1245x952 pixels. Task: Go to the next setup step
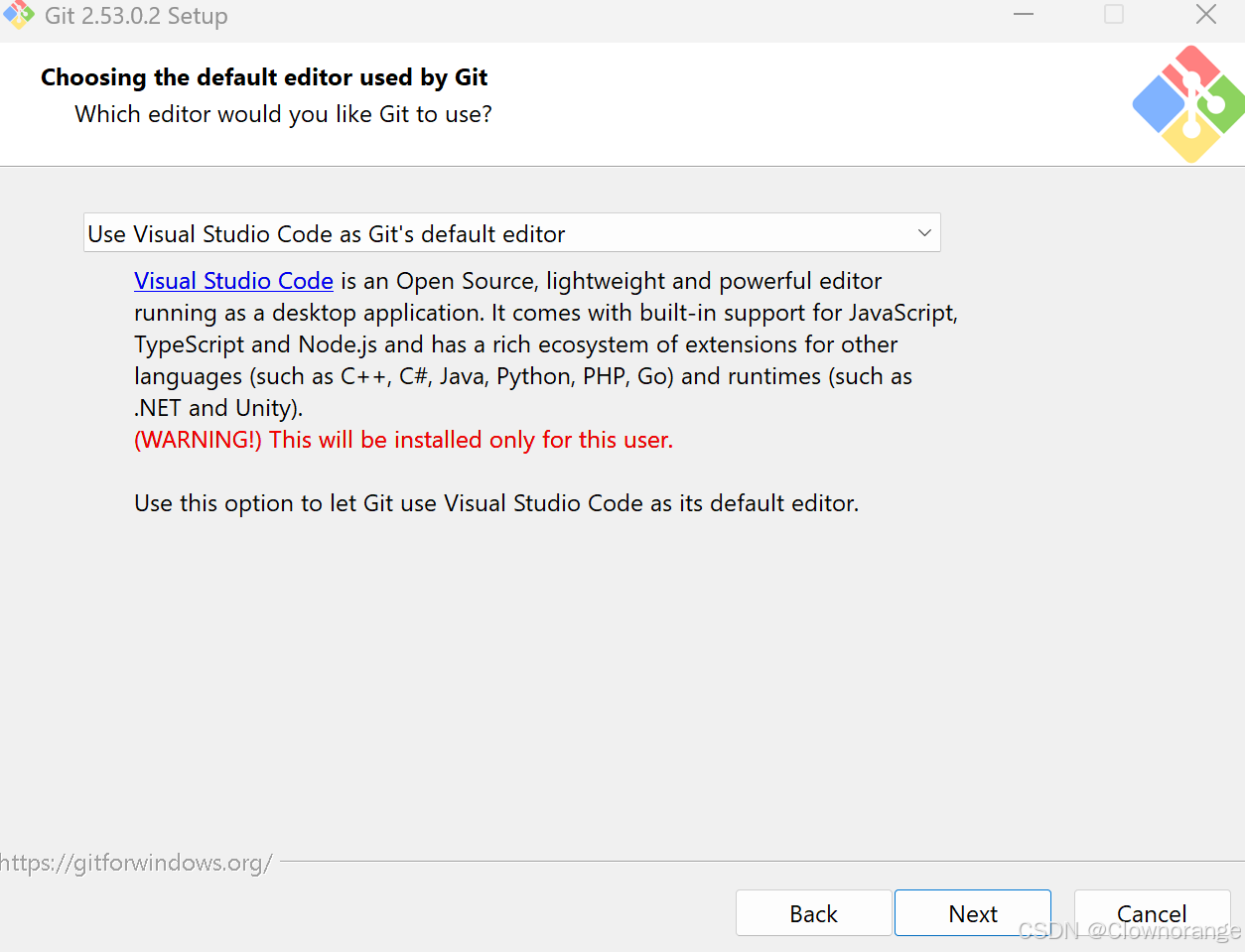click(972, 913)
